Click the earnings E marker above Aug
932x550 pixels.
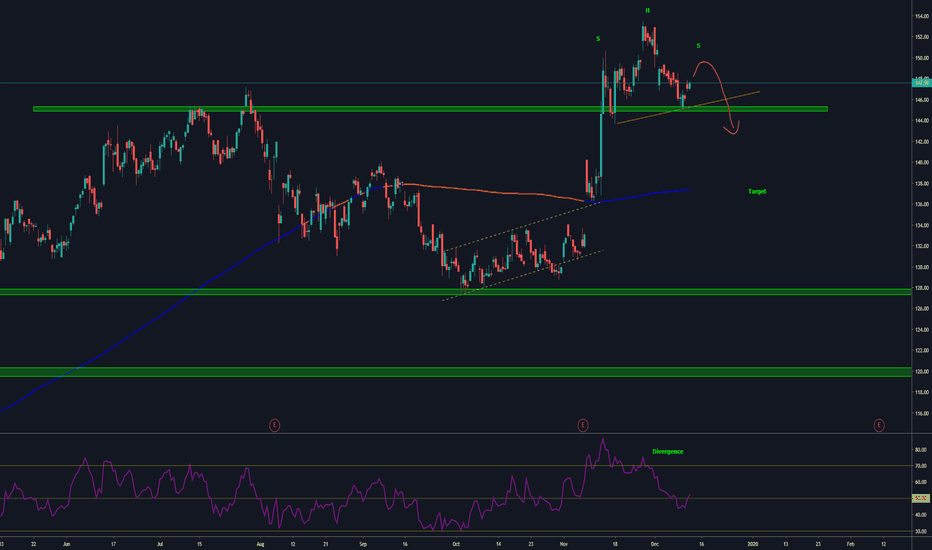pos(274,425)
